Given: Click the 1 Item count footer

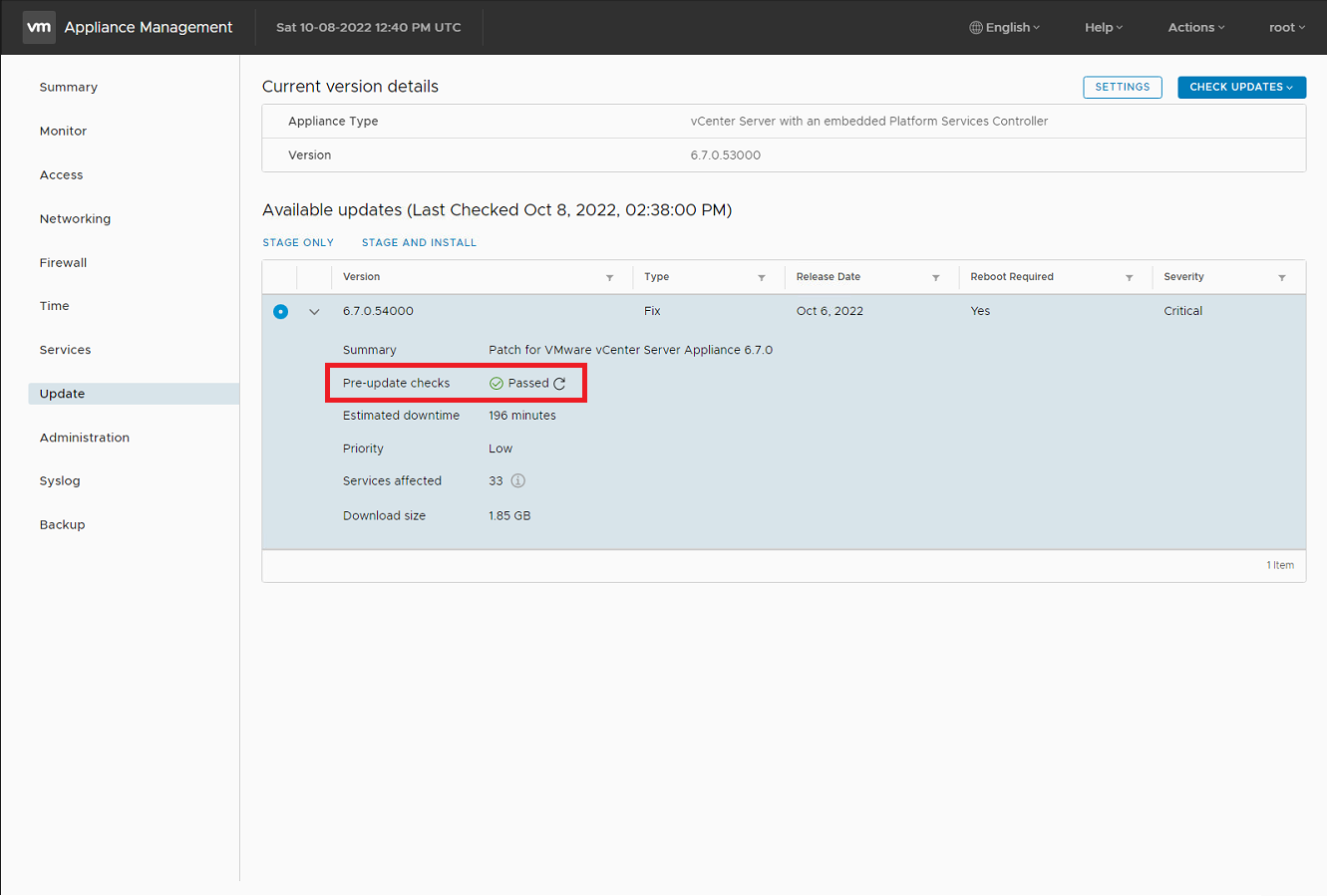Looking at the screenshot, I should 1280,565.
